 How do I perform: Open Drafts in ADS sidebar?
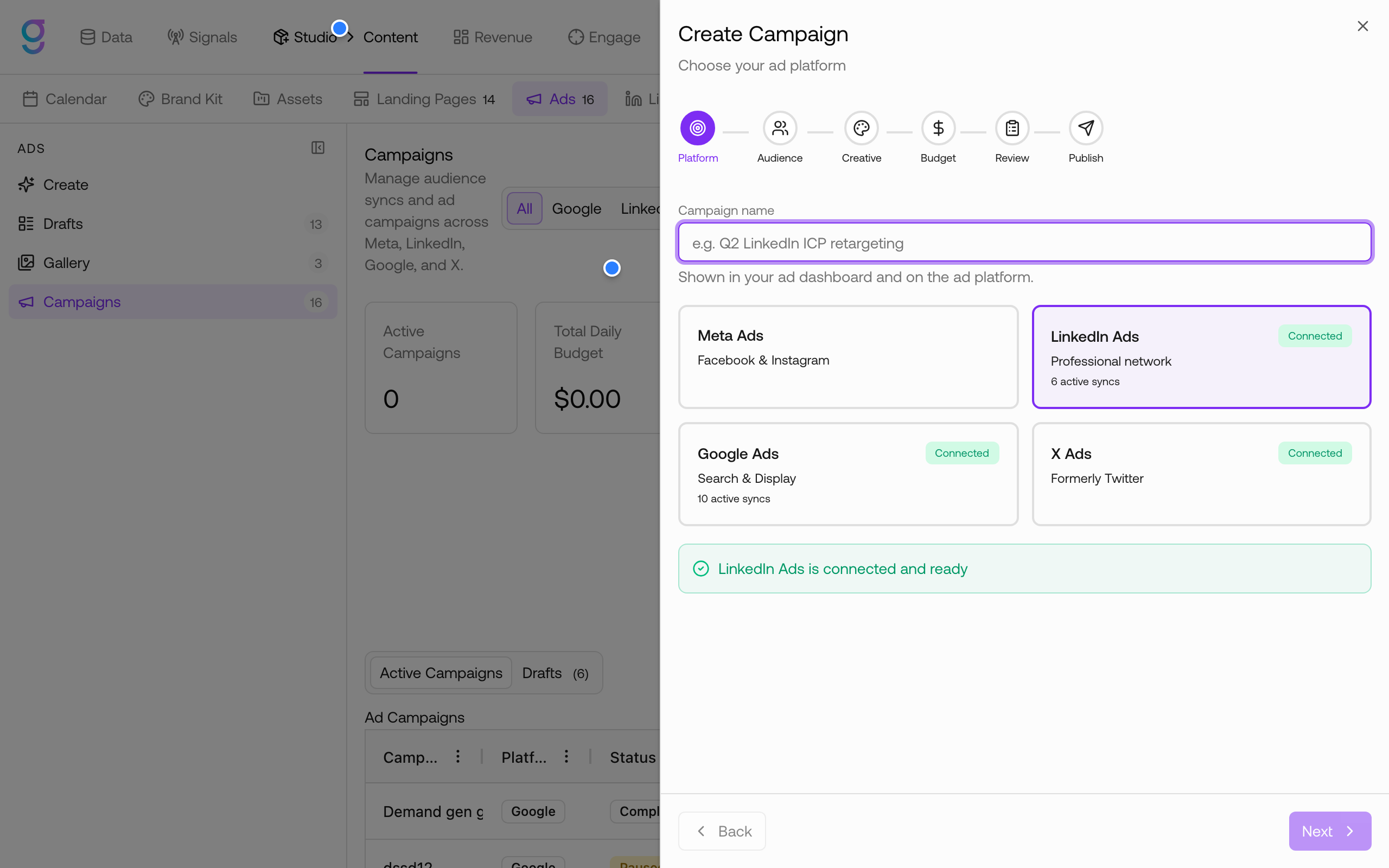173,224
